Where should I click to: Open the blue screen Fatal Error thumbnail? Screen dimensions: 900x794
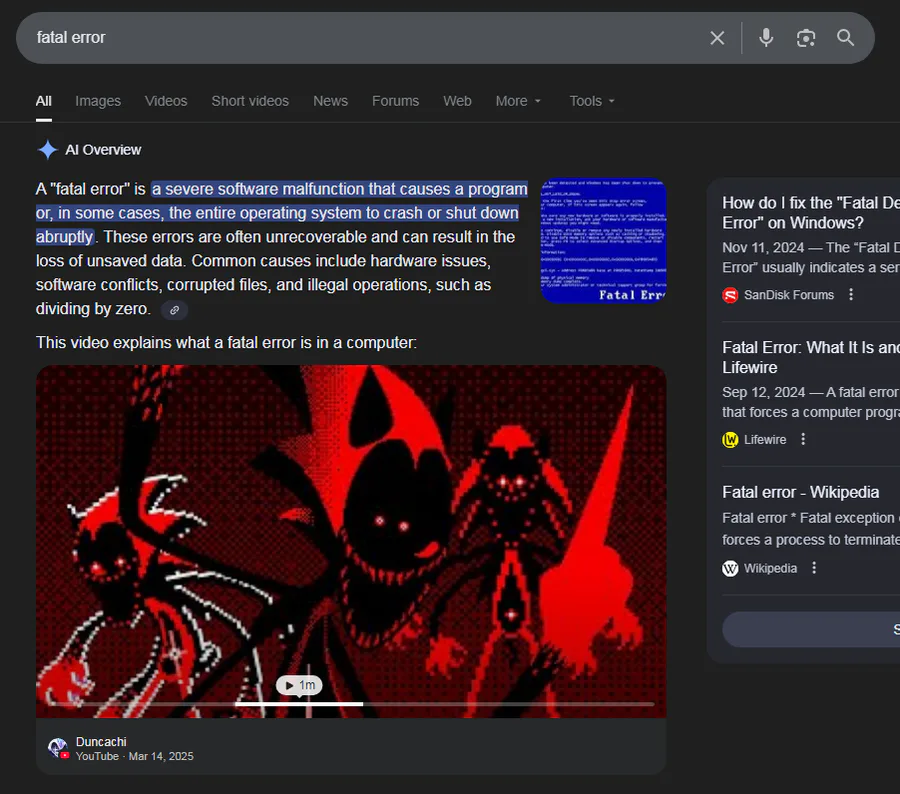point(604,241)
